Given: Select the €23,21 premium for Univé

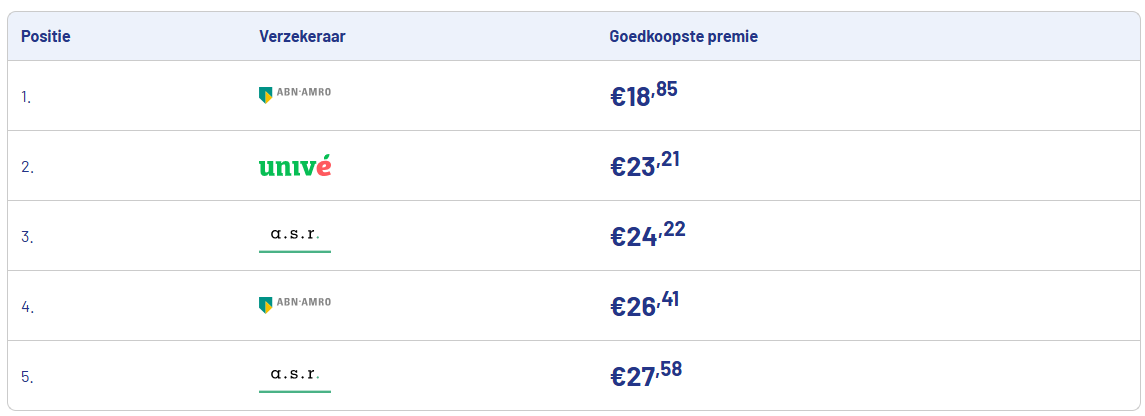Looking at the screenshot, I should coord(645,165).
